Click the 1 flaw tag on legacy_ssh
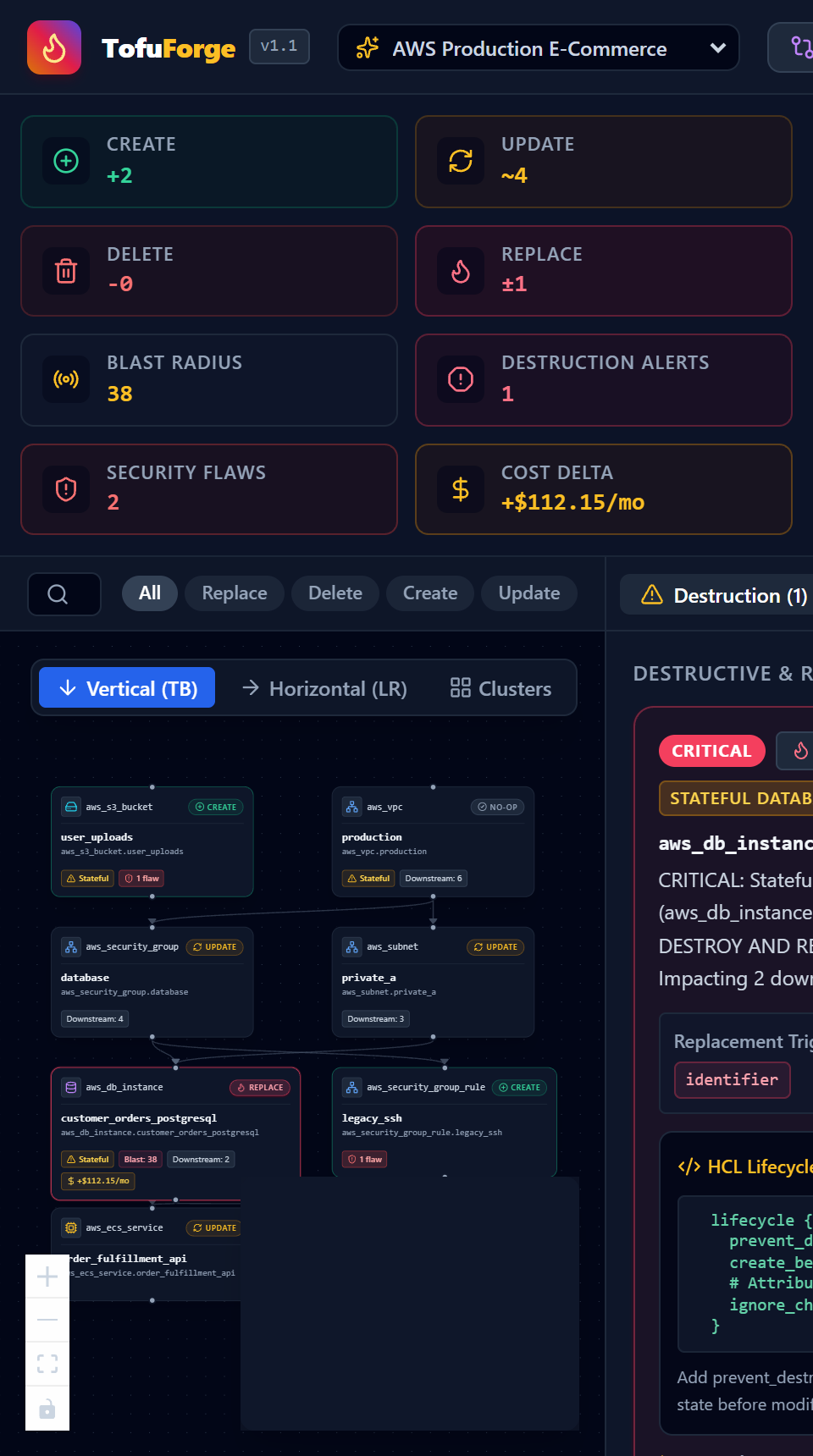Viewport: 813px width, 1456px height. (365, 1160)
